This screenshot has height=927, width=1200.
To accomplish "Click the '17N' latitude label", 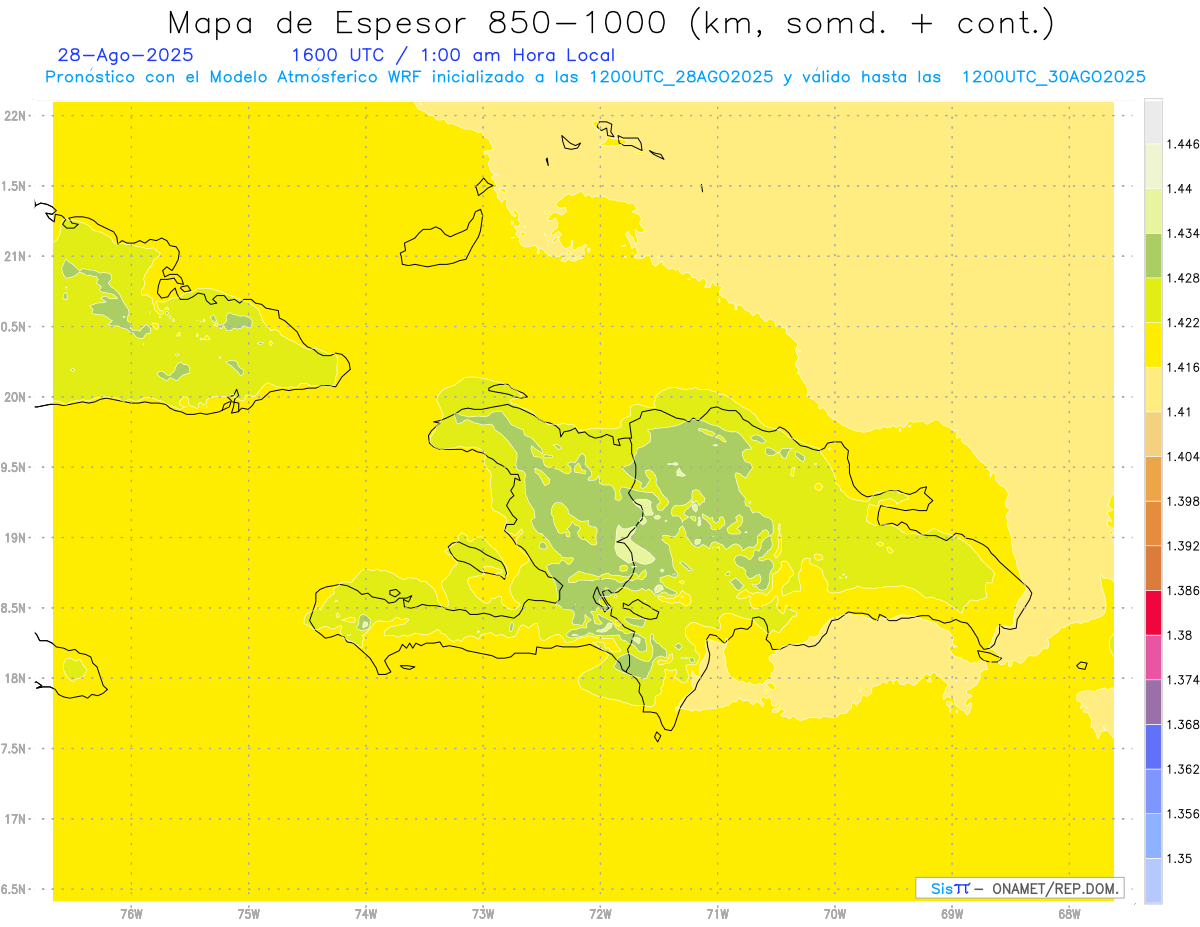I will point(15,819).
